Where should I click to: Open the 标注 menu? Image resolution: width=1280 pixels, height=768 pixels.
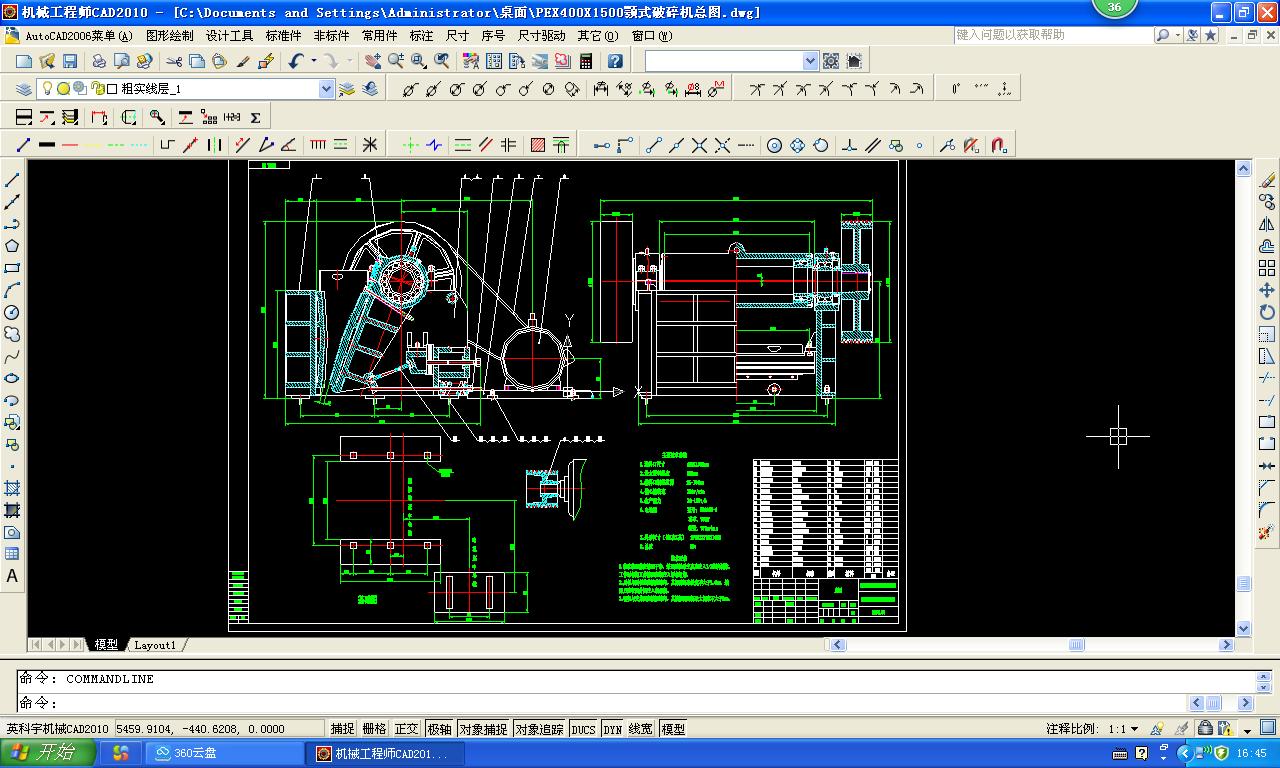(x=419, y=35)
